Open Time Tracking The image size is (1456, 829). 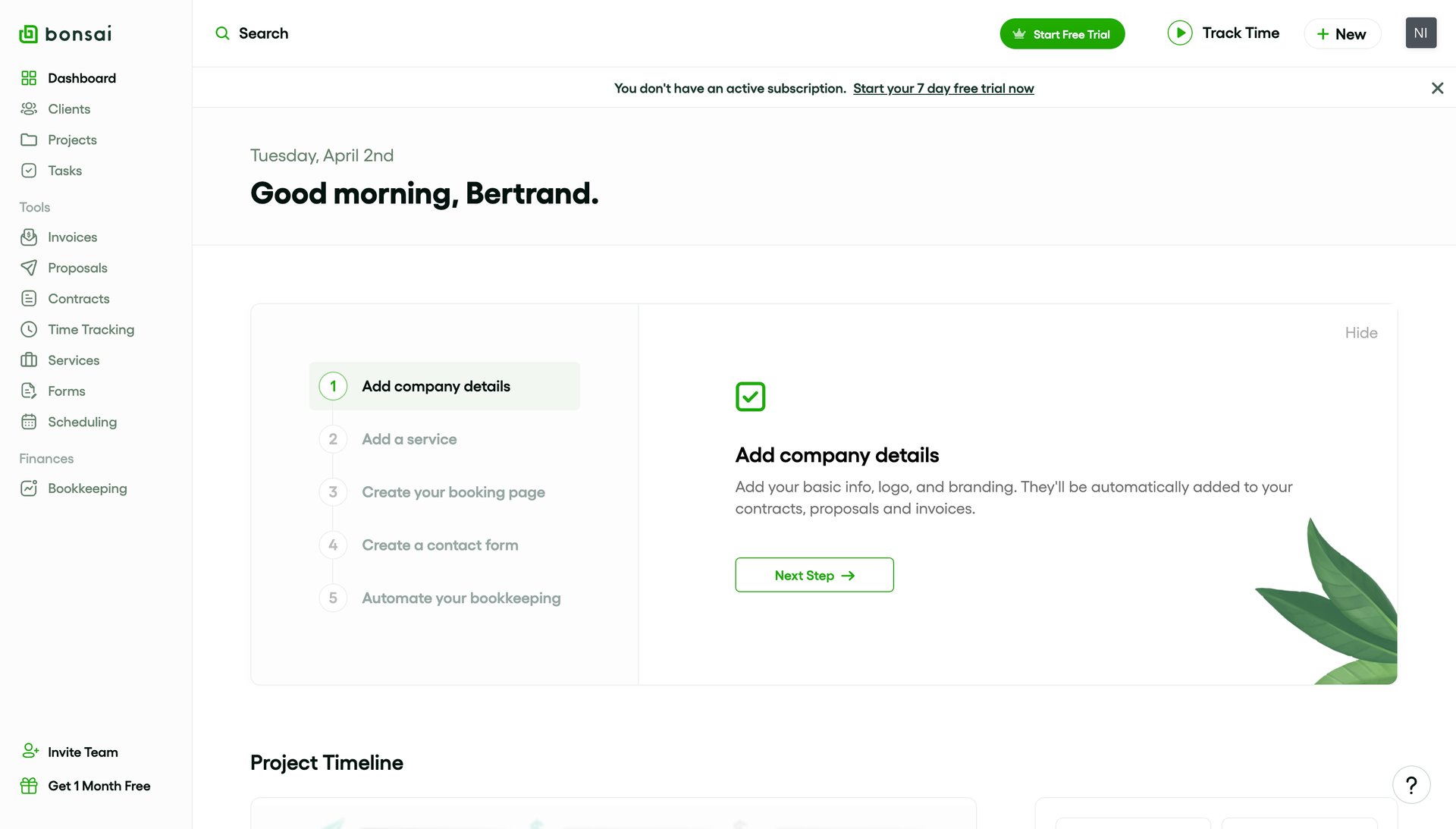point(90,329)
